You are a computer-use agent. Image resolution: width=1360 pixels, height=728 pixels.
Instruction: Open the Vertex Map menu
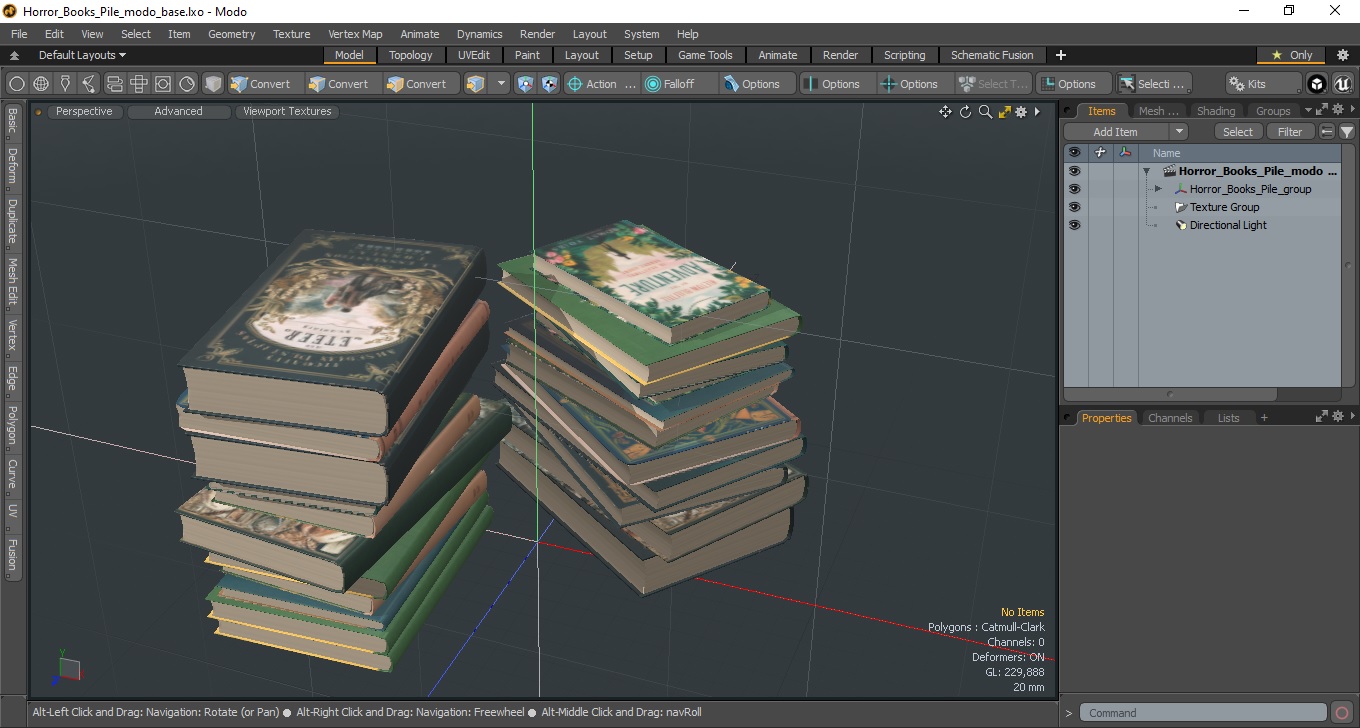tap(355, 34)
